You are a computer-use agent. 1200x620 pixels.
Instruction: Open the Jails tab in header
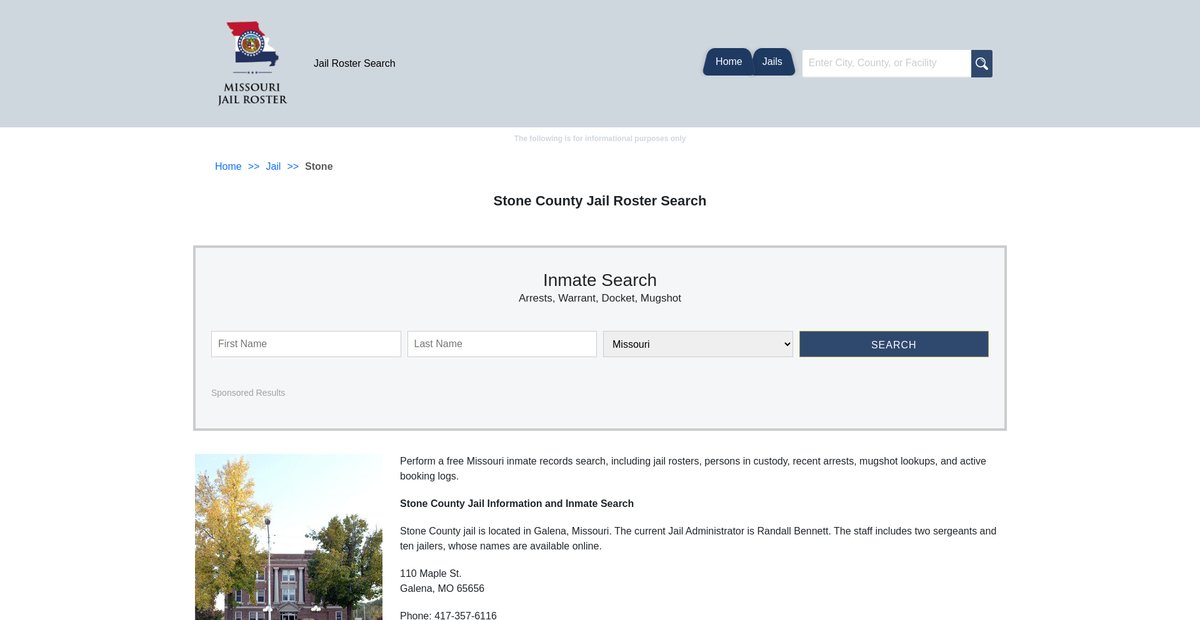point(773,62)
